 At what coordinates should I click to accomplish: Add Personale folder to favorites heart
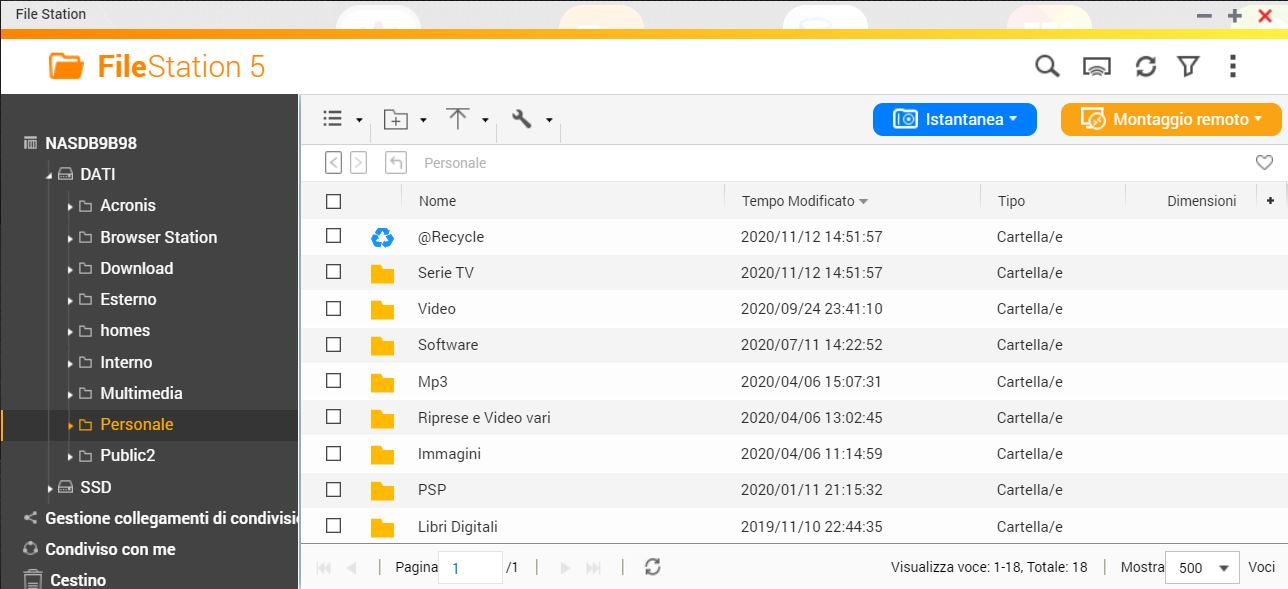1264,163
